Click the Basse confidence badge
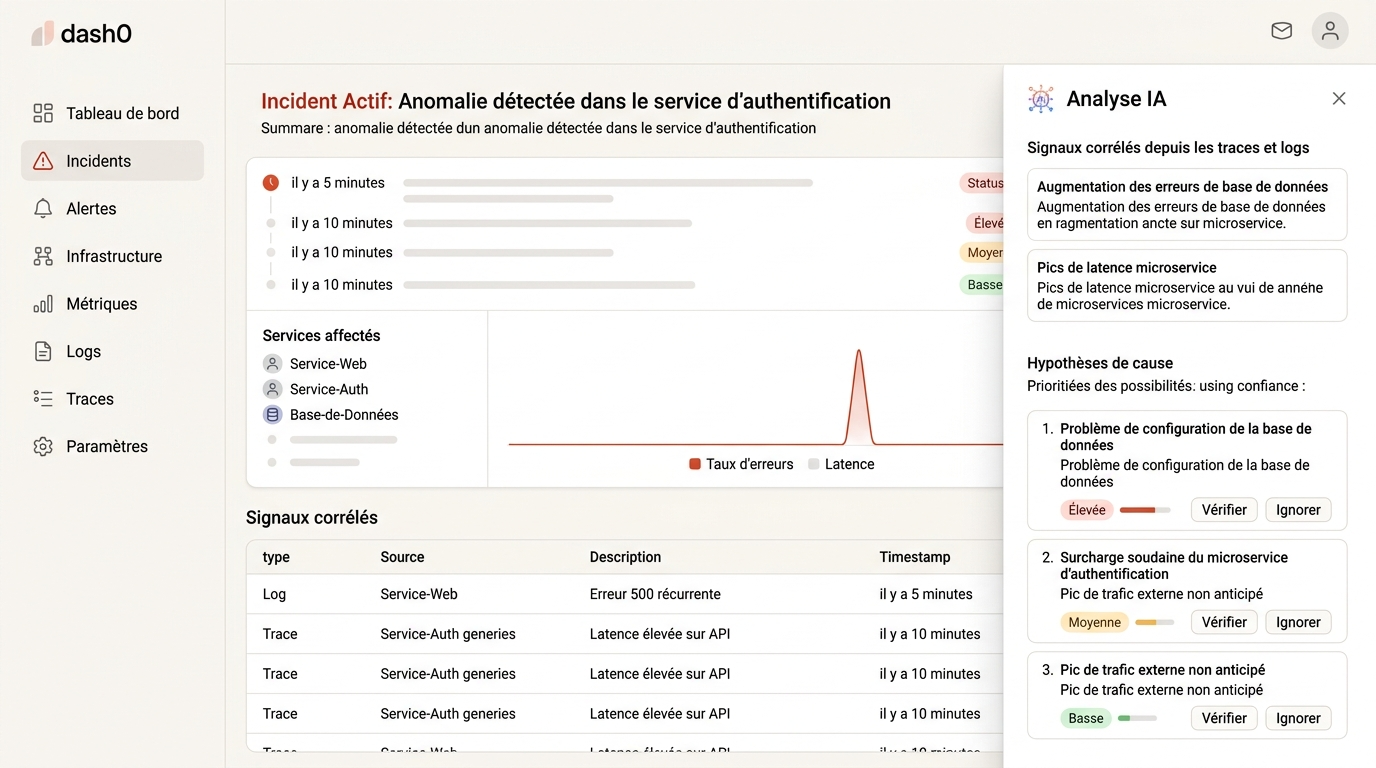The width and height of the screenshot is (1376, 768). pyautogui.click(x=1086, y=718)
